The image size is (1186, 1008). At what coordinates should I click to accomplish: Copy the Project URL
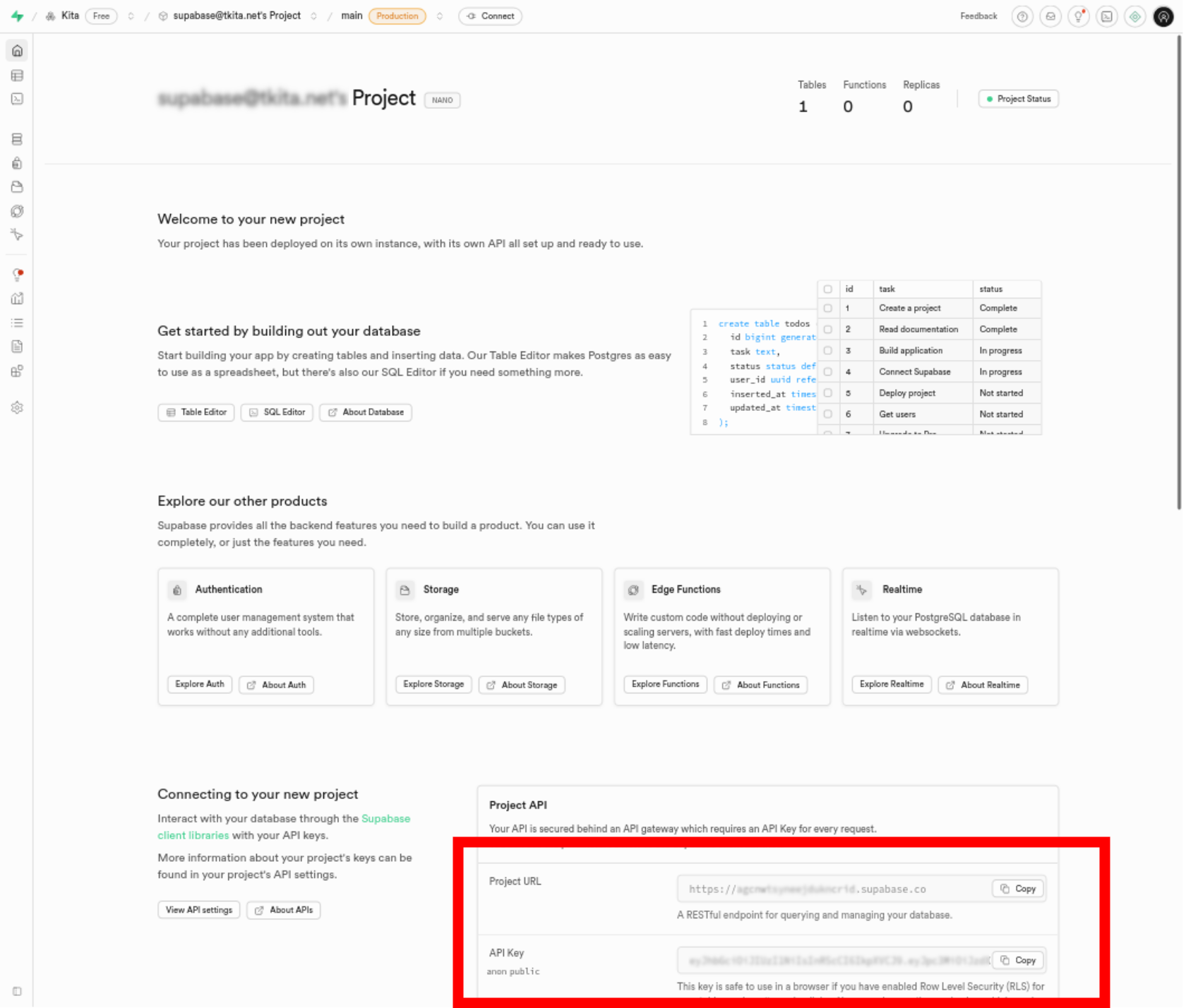[1017, 889]
